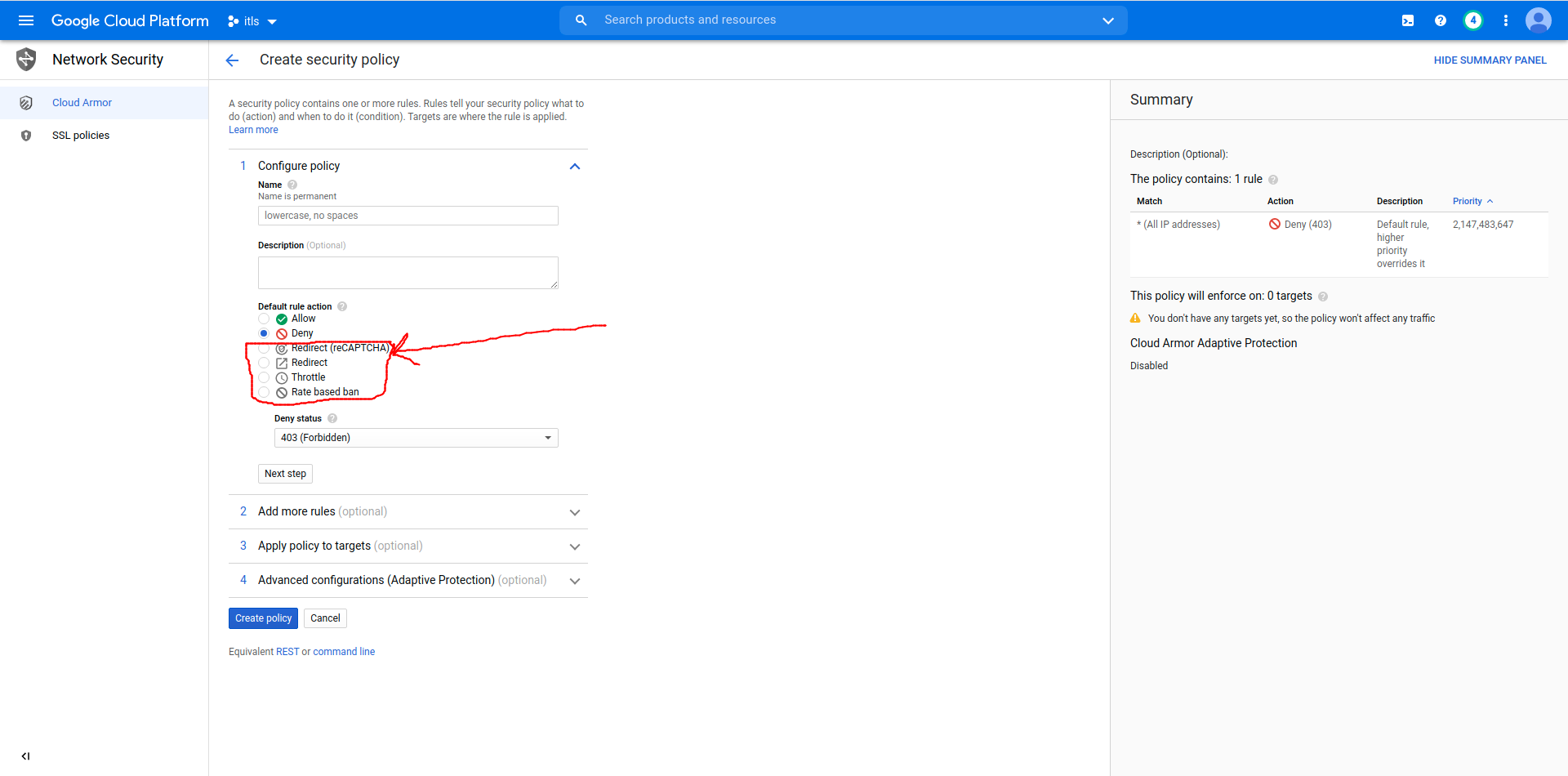Open the equivalent command line link
Viewport: 1568px width, 776px height.
[344, 652]
